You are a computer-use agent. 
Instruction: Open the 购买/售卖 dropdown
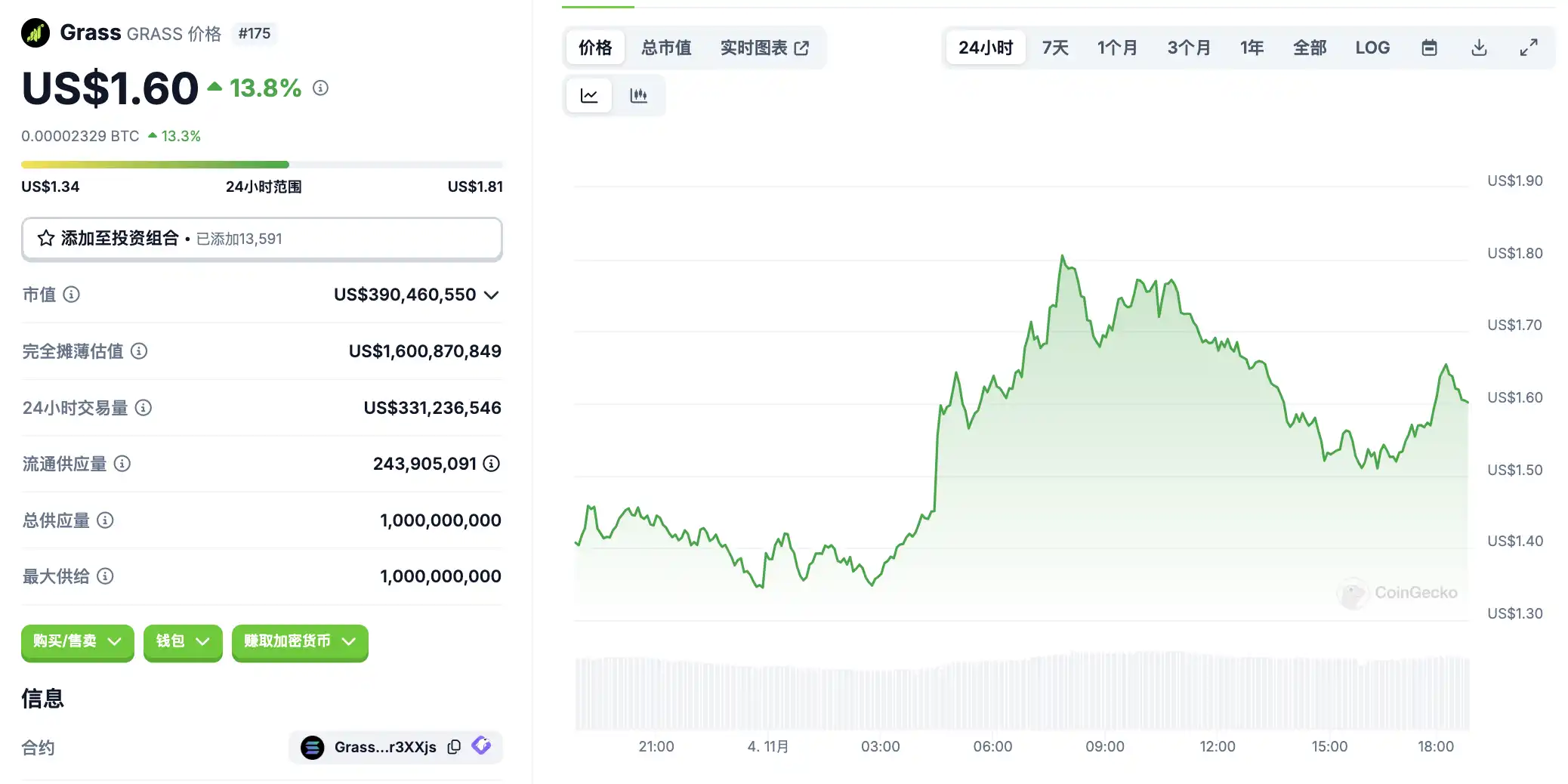[x=77, y=641]
